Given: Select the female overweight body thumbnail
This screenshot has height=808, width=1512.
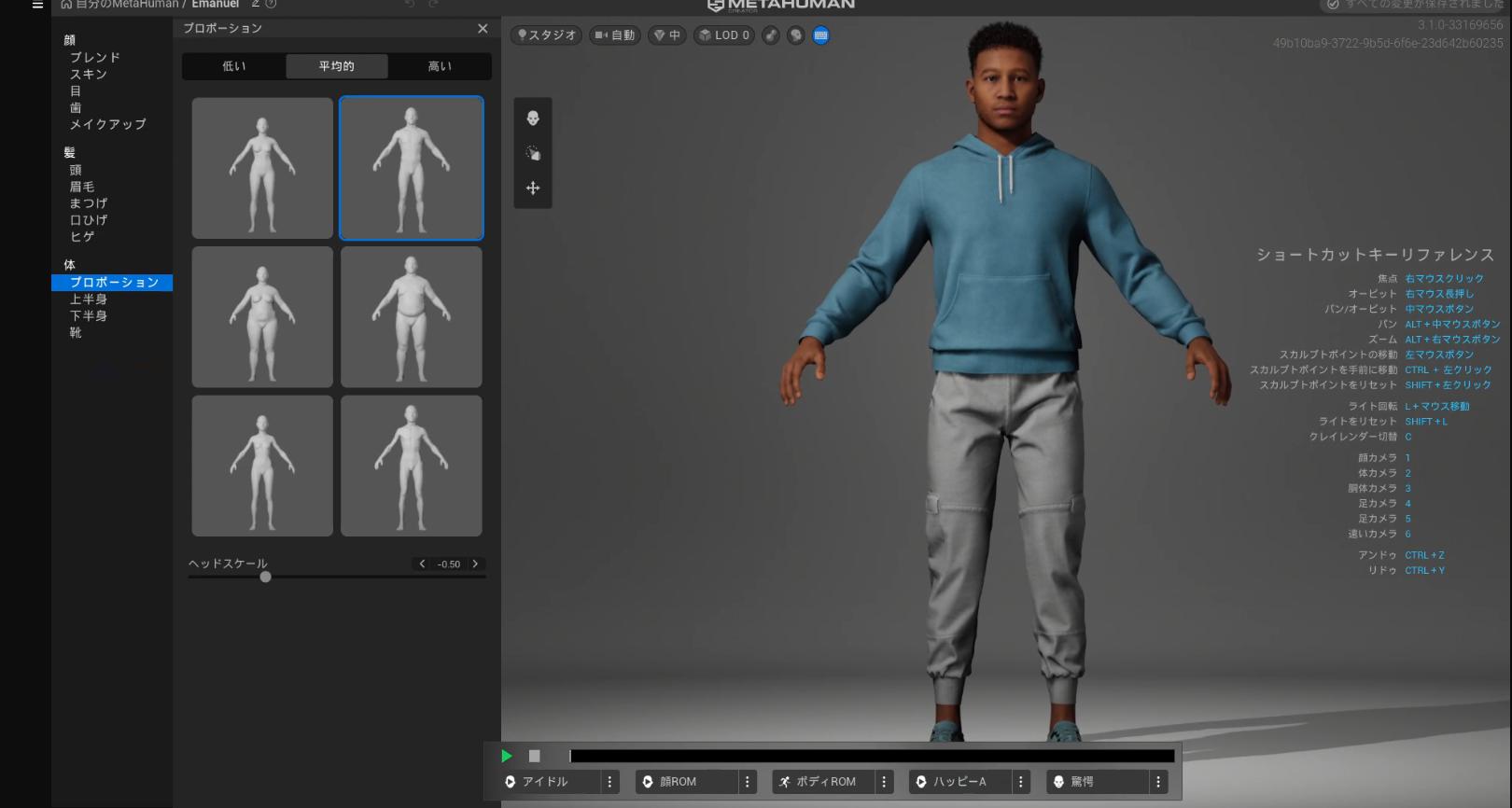Looking at the screenshot, I should pos(262,317).
